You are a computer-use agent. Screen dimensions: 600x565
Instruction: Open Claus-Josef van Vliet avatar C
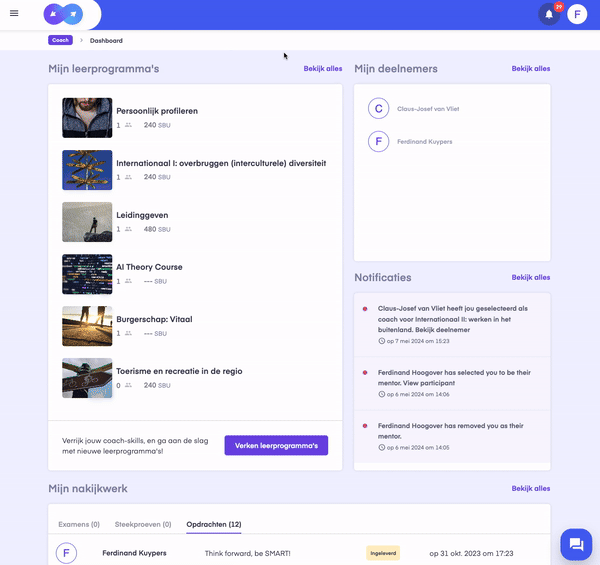point(378,109)
